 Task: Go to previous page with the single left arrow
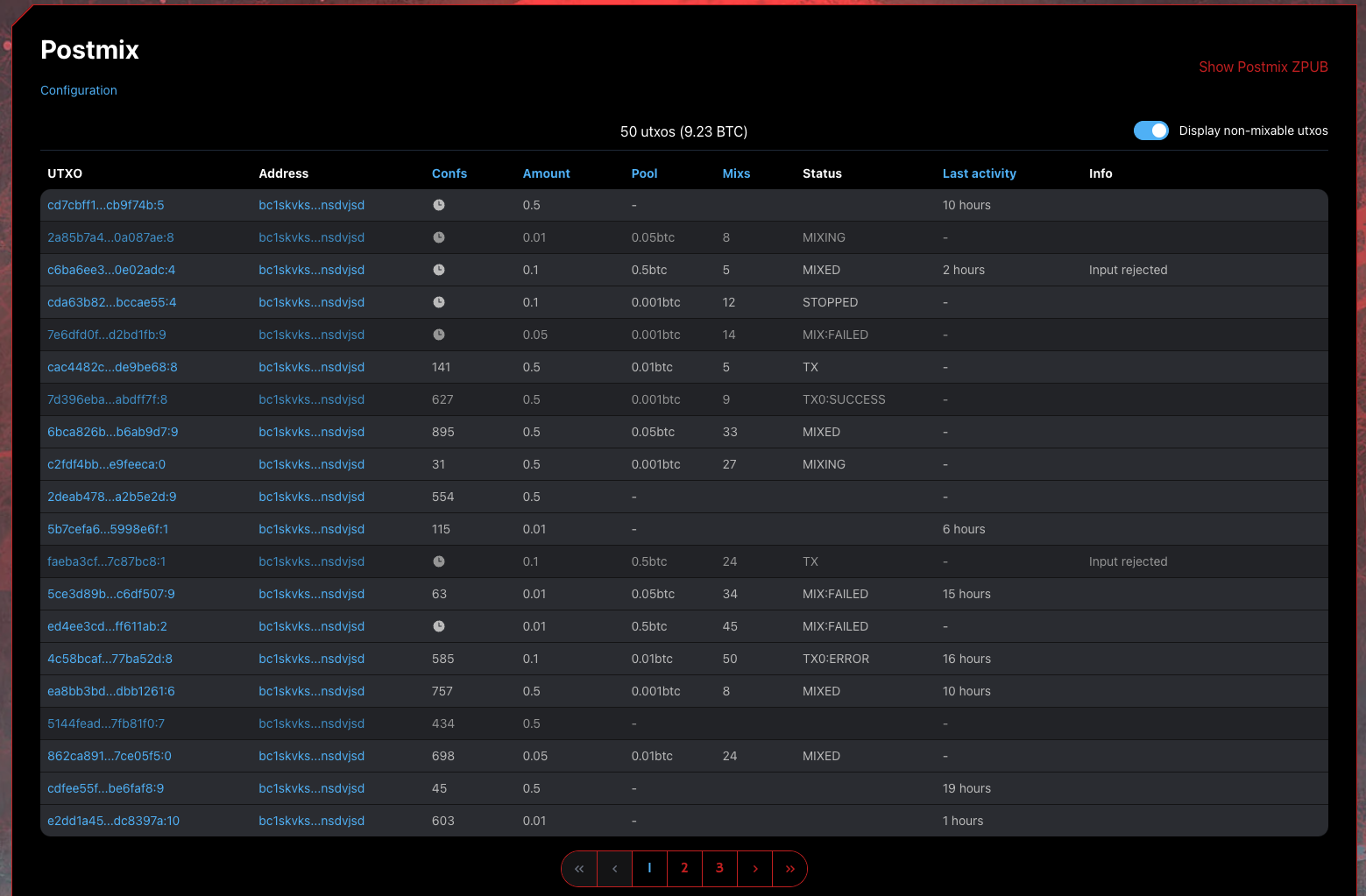pos(615,869)
